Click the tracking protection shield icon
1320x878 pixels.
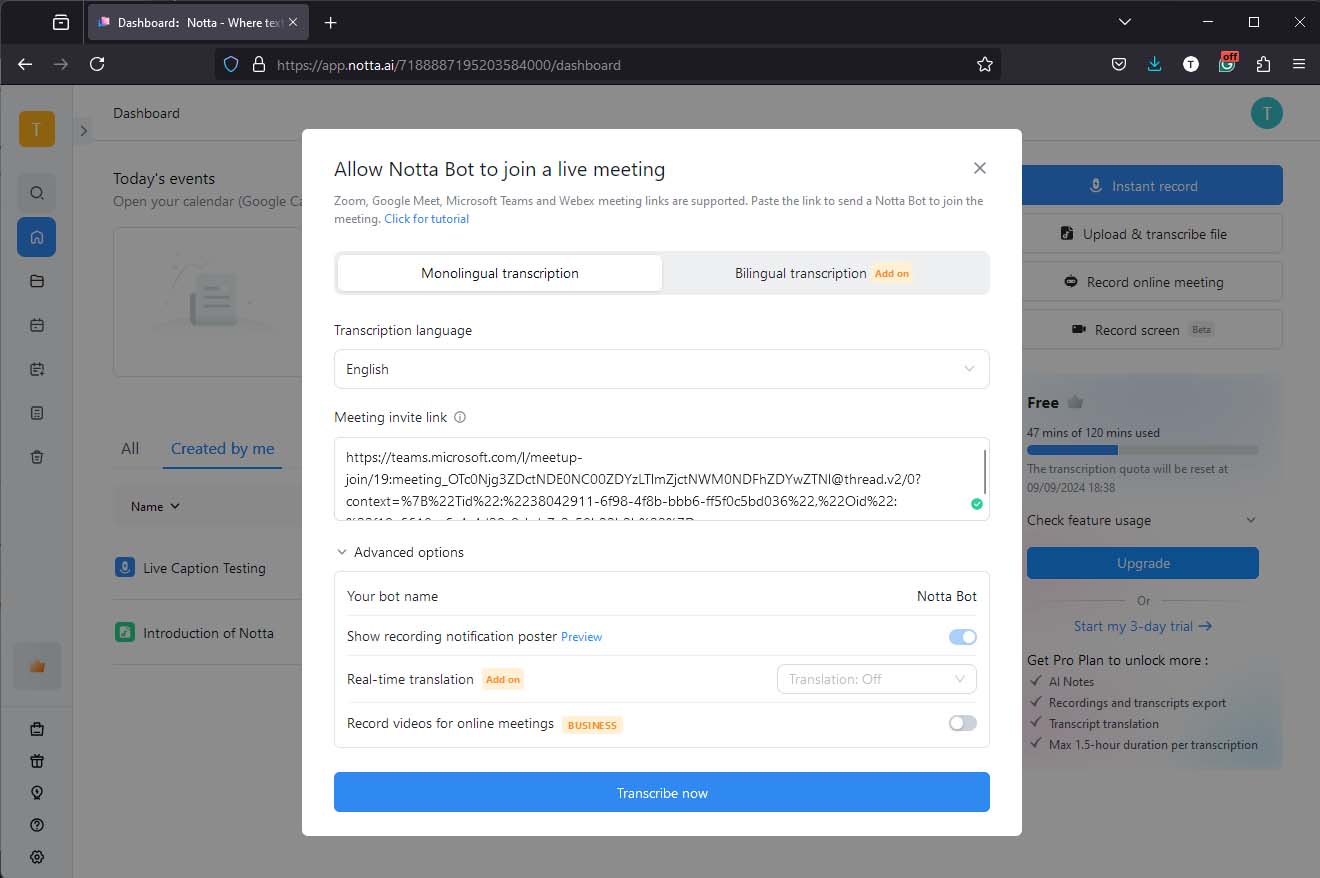pos(231,64)
